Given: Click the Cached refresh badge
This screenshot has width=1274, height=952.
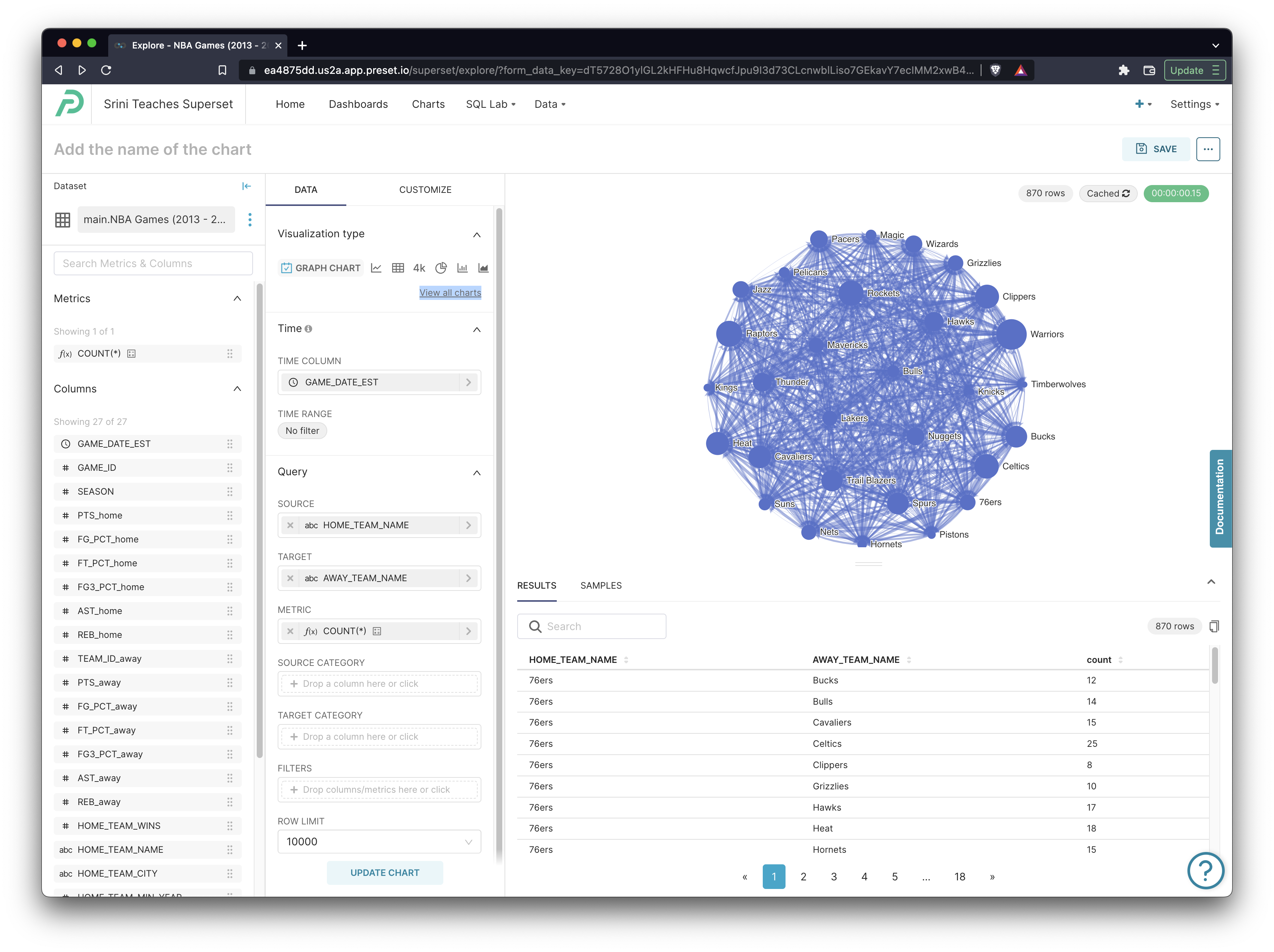Looking at the screenshot, I should tap(1108, 194).
